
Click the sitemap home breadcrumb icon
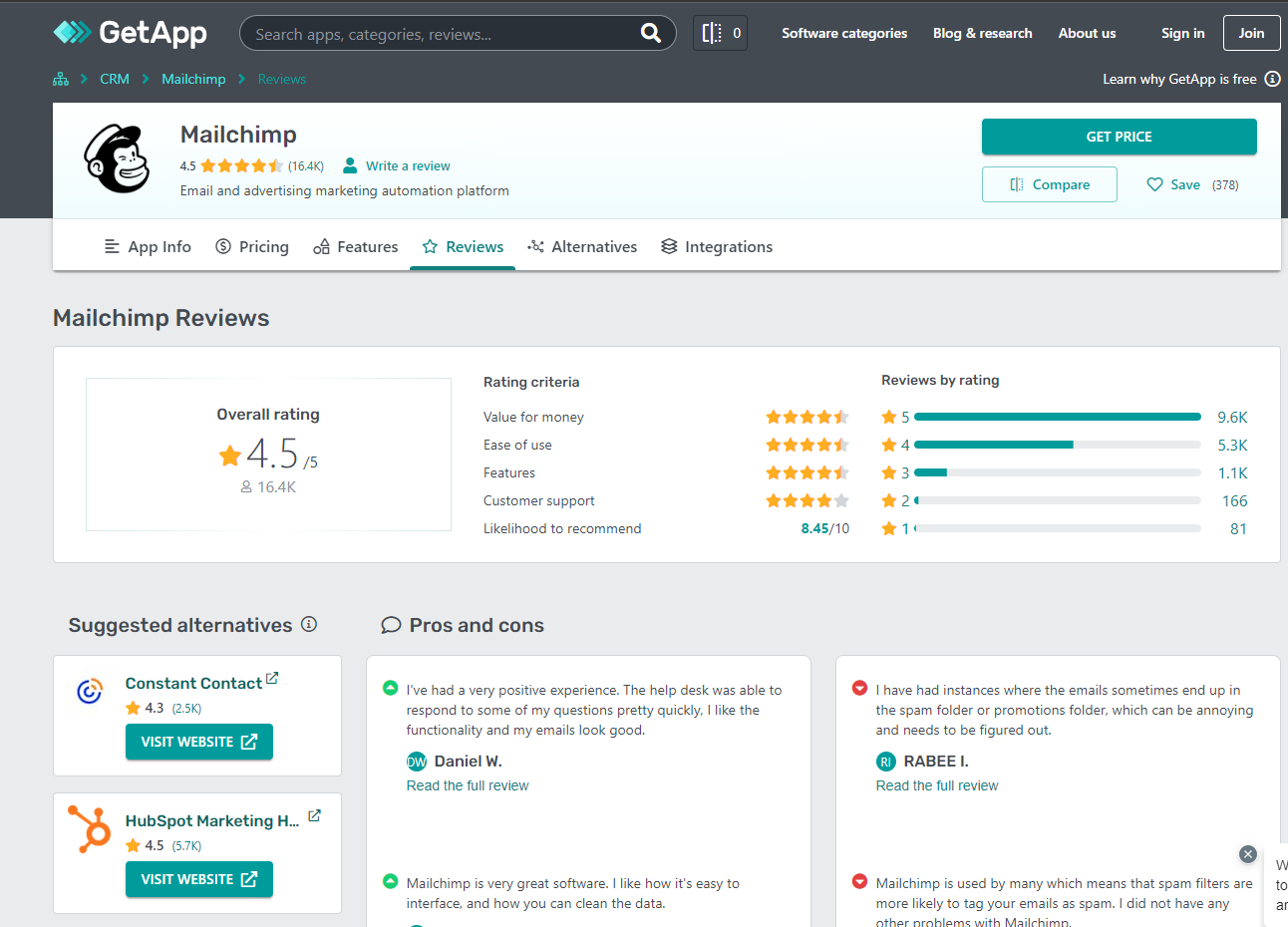(x=61, y=79)
